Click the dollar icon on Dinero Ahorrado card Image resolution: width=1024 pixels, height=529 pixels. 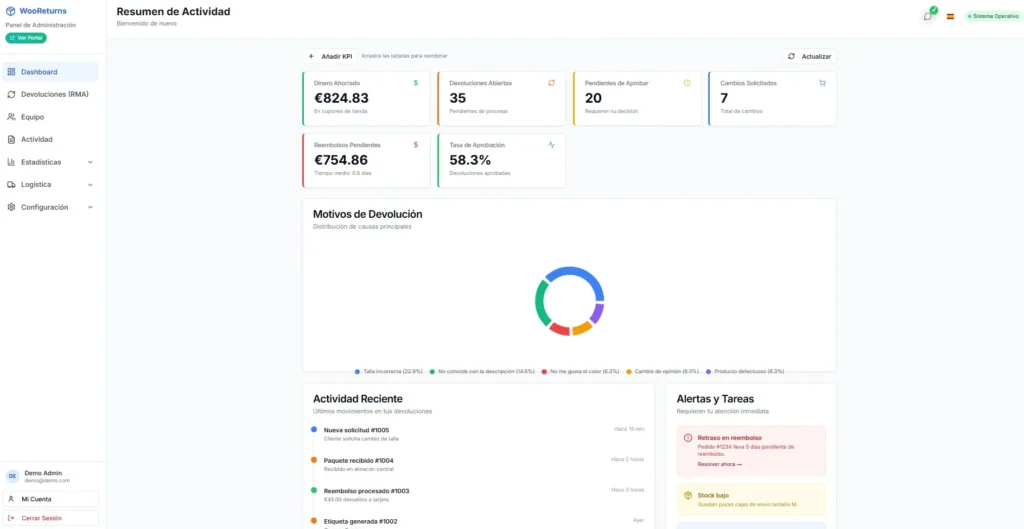click(x=416, y=83)
